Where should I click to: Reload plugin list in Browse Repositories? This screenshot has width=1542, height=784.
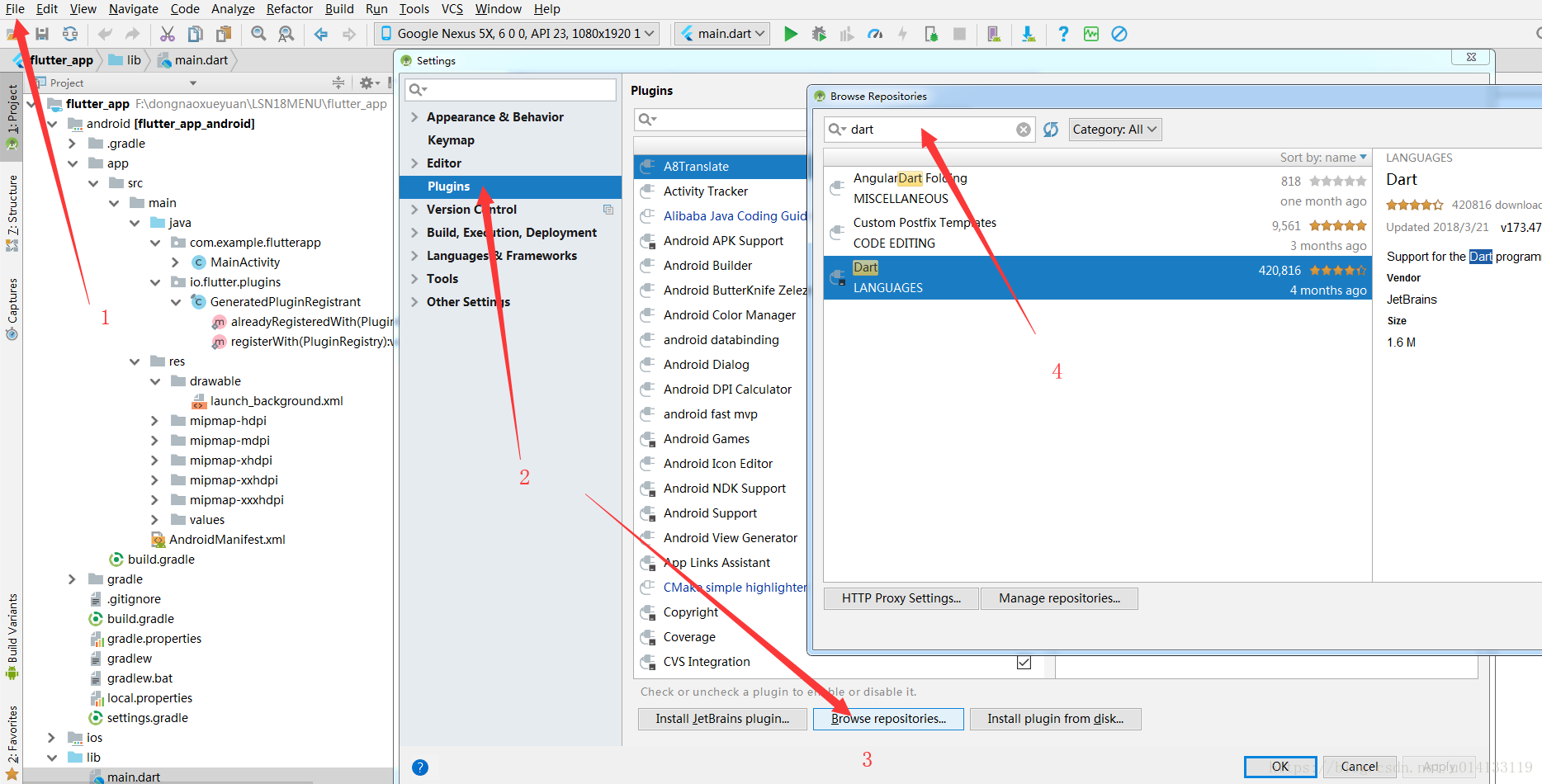[x=1051, y=130]
